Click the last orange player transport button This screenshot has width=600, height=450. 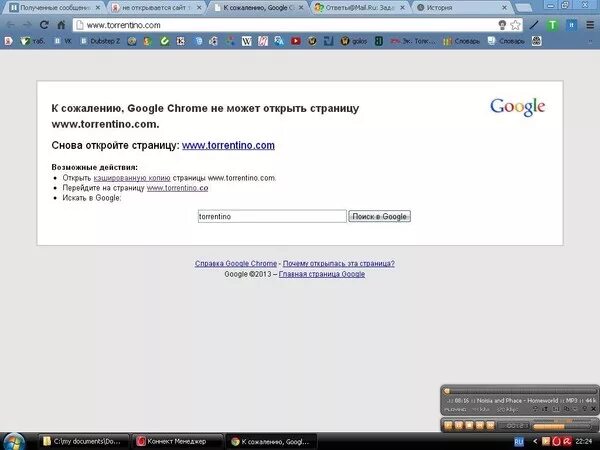490,426
